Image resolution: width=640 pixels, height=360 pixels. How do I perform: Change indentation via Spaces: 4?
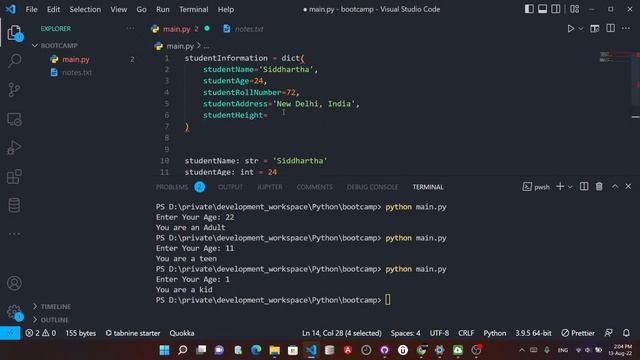[405, 333]
